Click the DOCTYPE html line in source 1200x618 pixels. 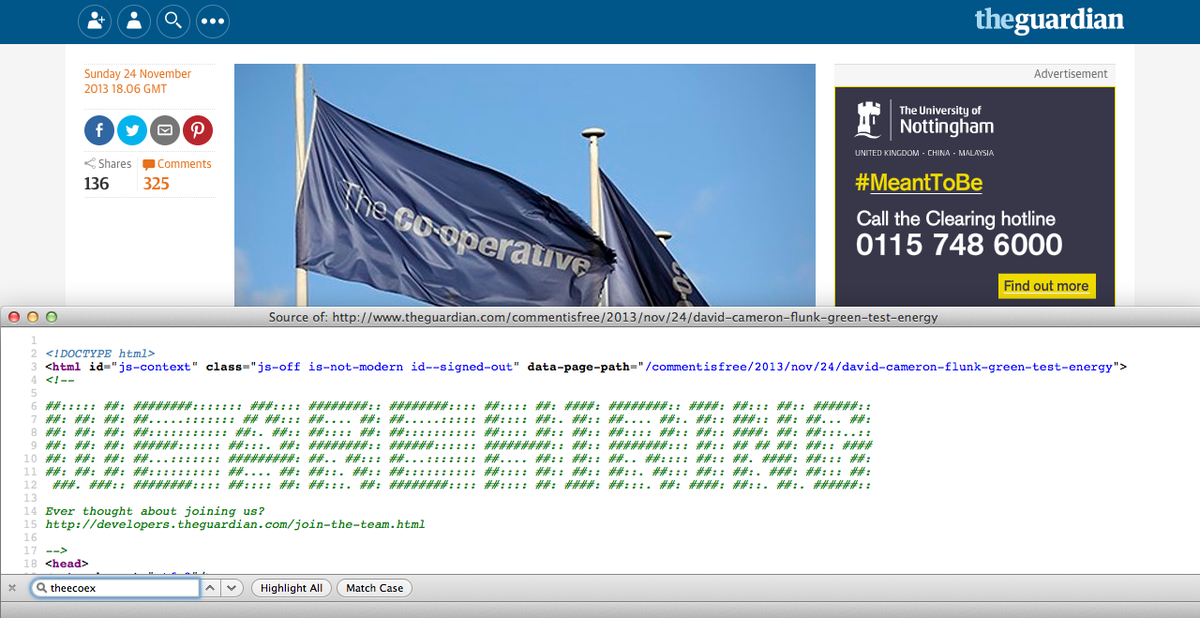pos(100,353)
